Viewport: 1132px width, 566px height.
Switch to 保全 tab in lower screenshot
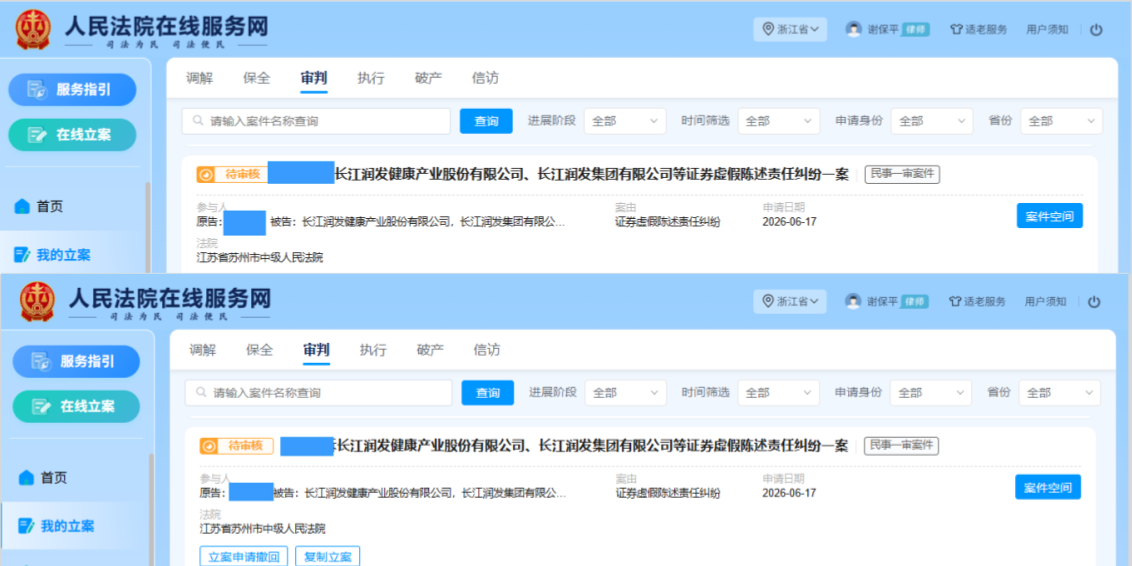pos(259,351)
